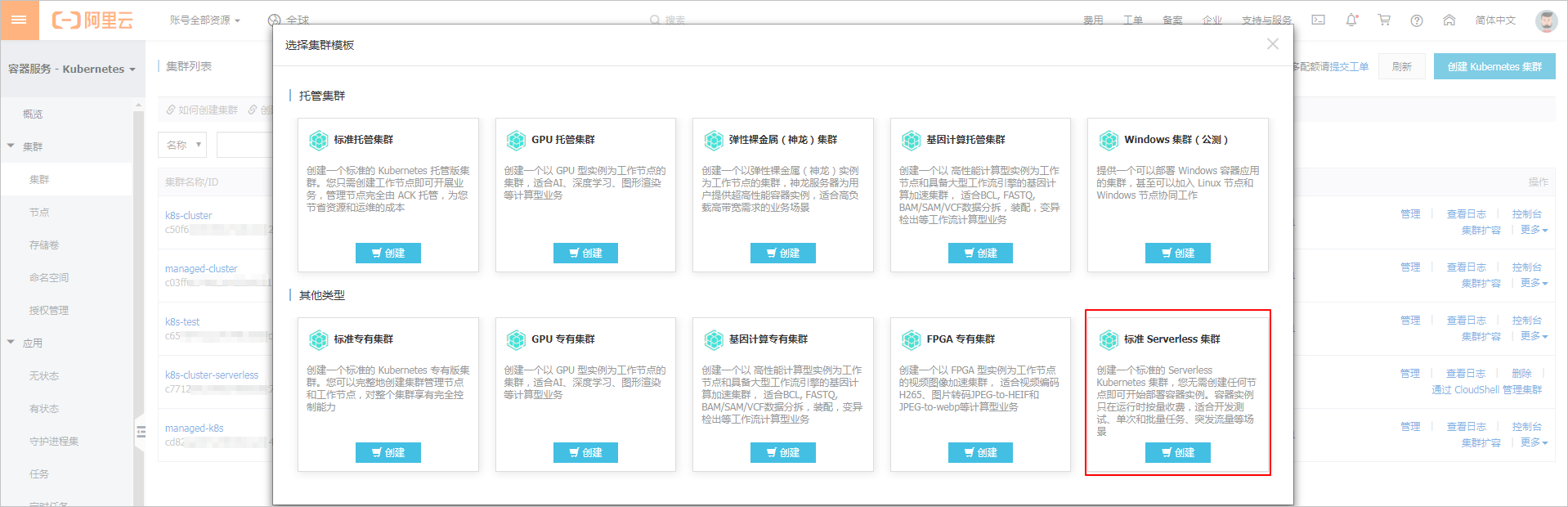Create a GPU 托管集群 cluster
1568x507 pixels.
pos(585,253)
